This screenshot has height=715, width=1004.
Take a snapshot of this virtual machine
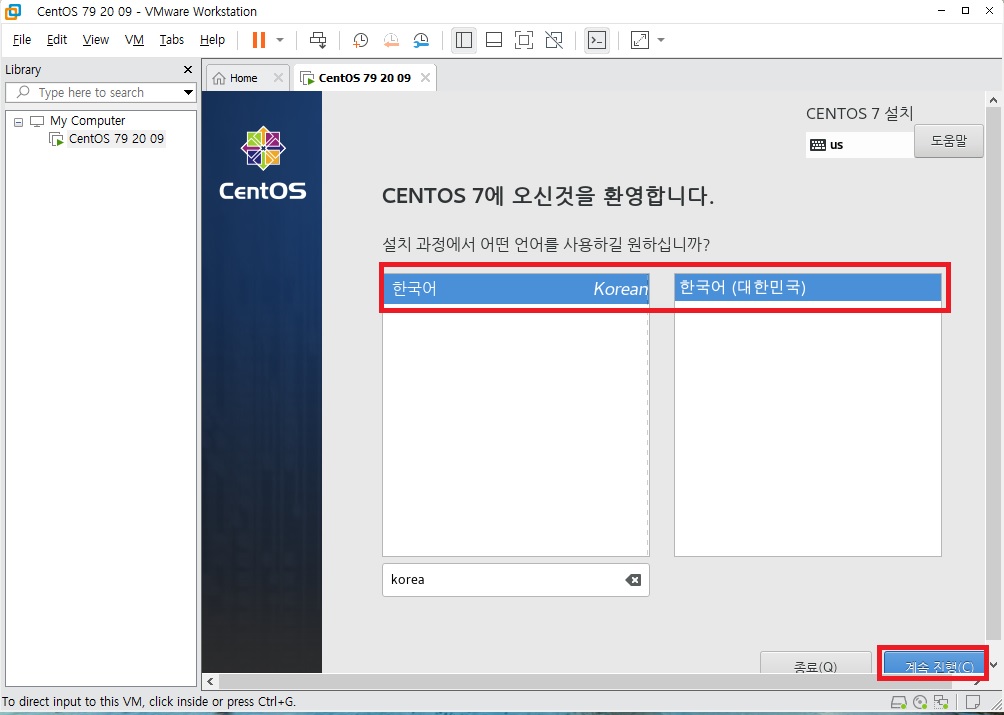(x=360, y=40)
